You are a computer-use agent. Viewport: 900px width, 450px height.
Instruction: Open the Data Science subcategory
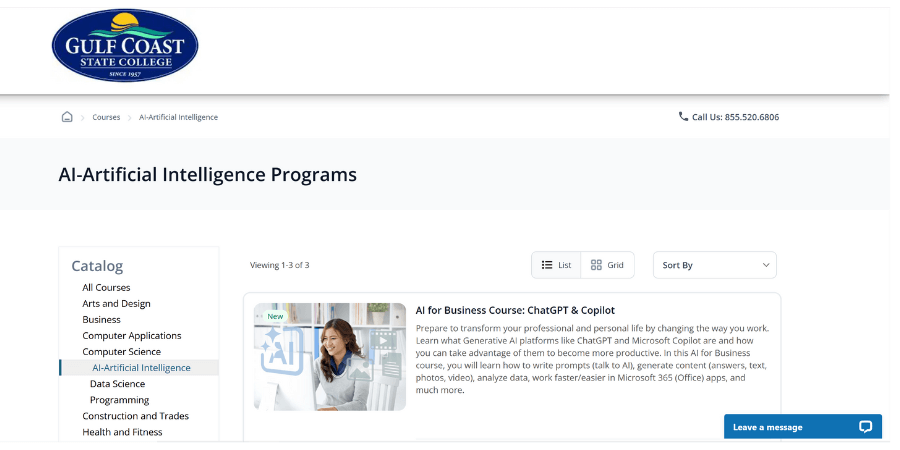(117, 384)
